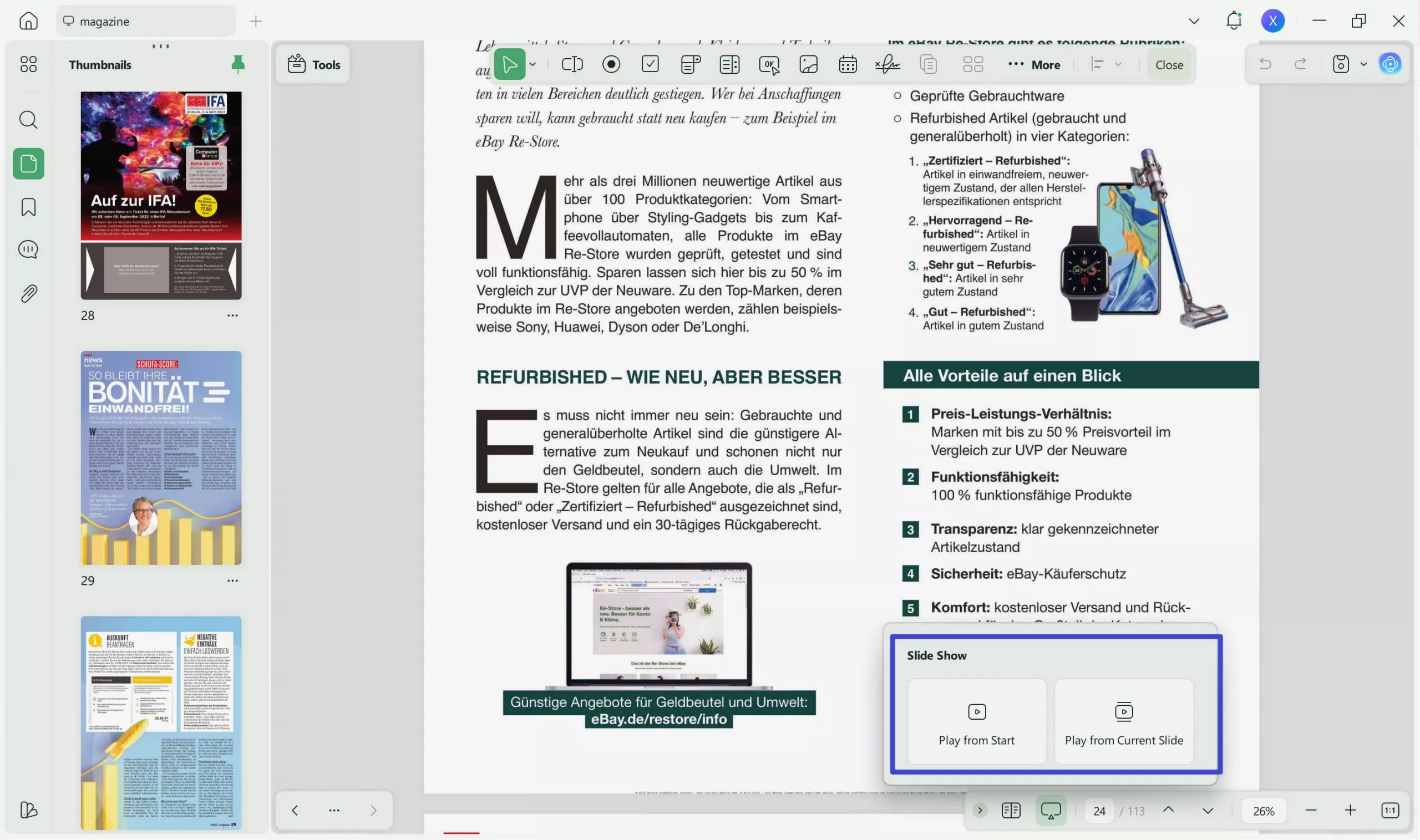Image resolution: width=1420 pixels, height=840 pixels.
Task: Select the checkbox form field tool
Action: pyautogui.click(x=651, y=64)
